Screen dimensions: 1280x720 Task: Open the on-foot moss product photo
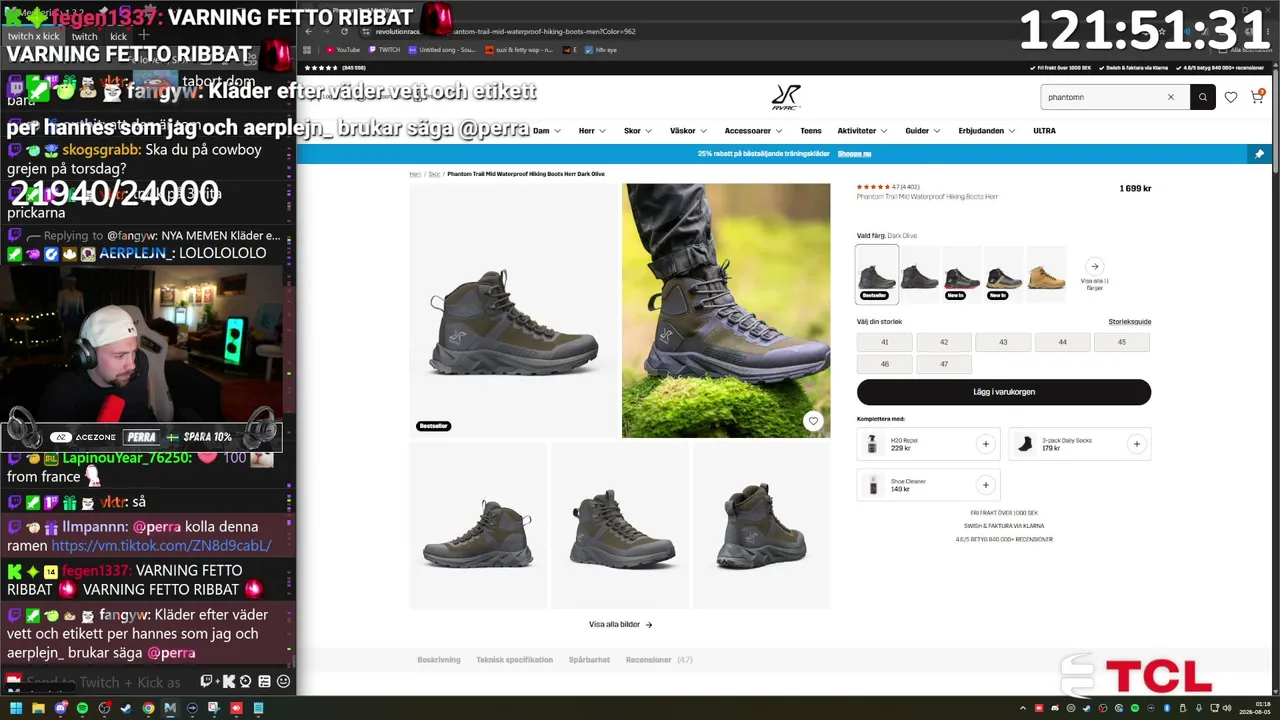[x=726, y=310]
